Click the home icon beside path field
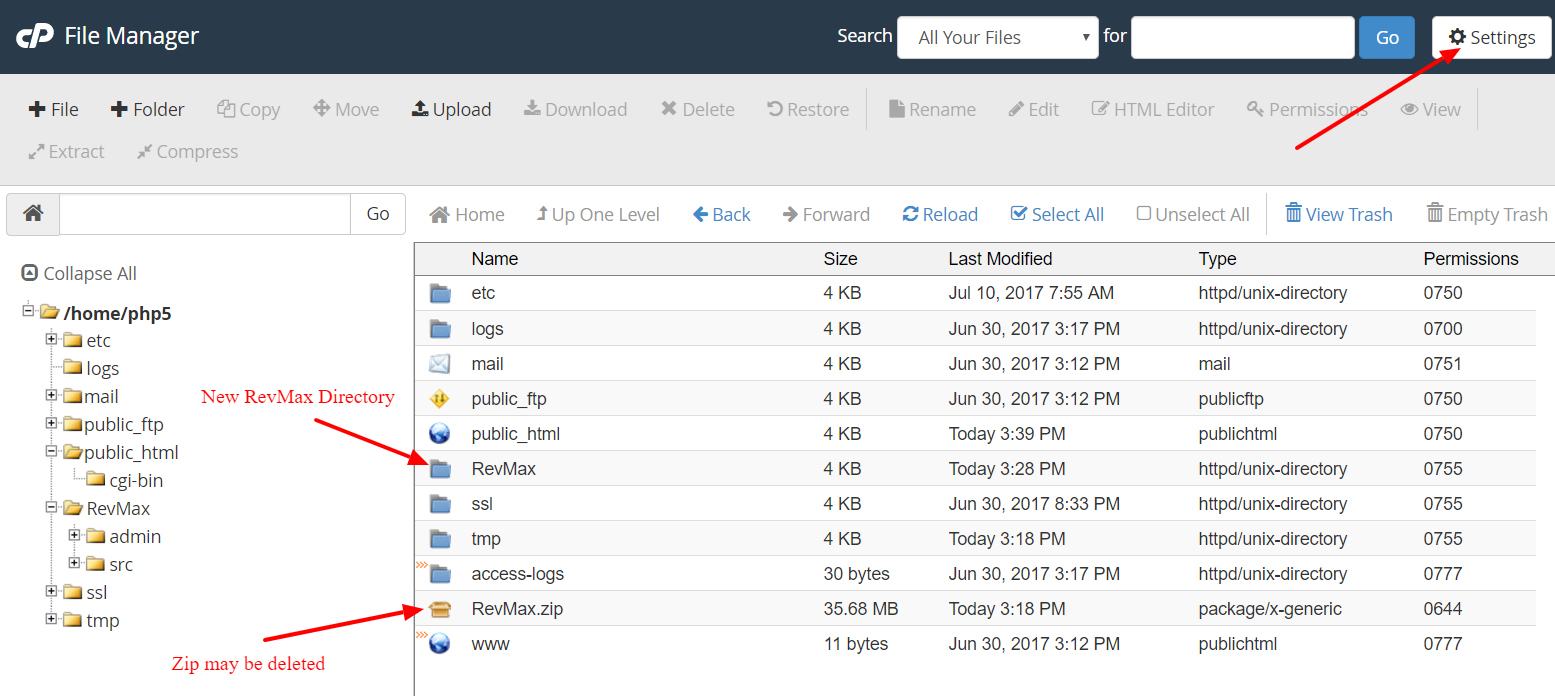Viewport: 1555px width, 696px height. 33,214
